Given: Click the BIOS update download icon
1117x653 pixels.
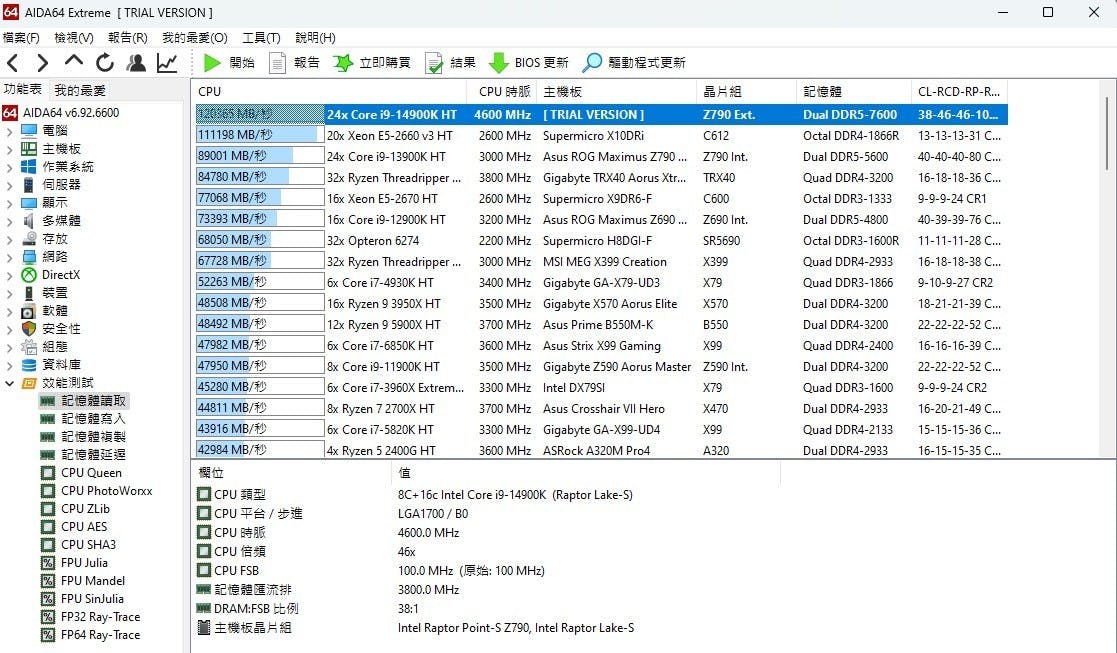Looking at the screenshot, I should click(x=499, y=62).
